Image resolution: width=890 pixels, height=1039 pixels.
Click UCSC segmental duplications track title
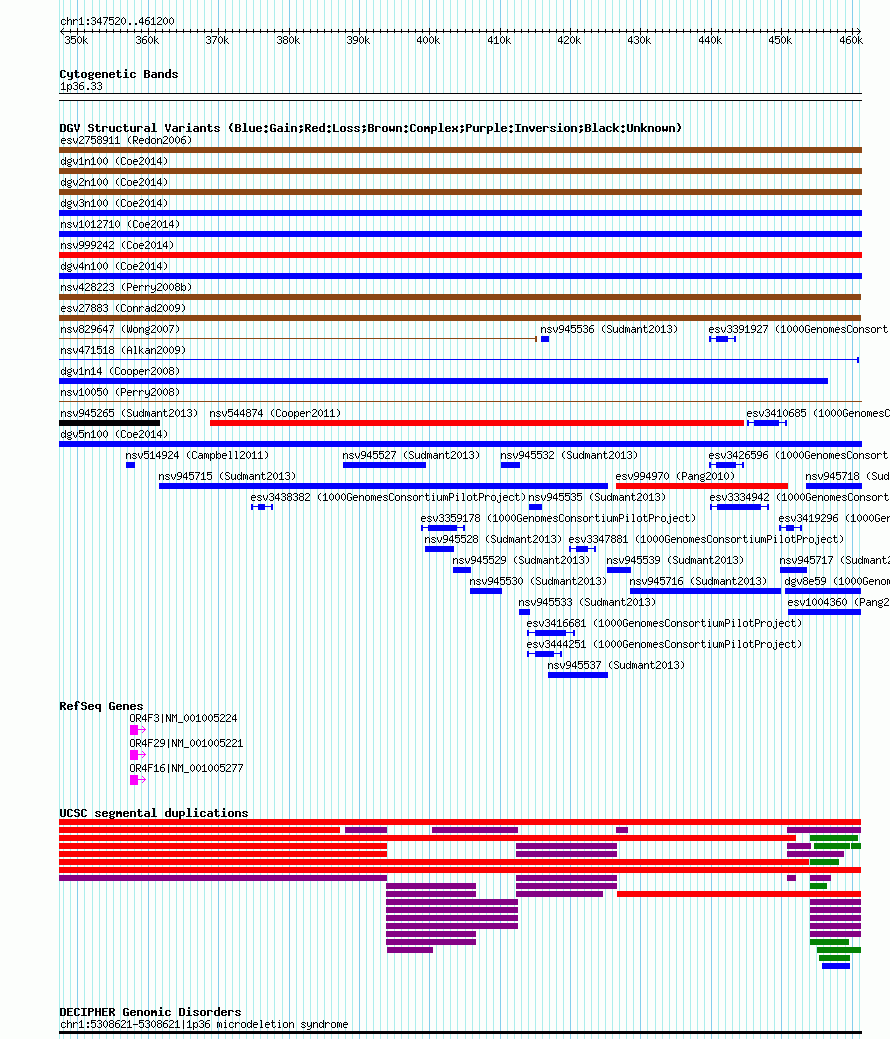154,813
